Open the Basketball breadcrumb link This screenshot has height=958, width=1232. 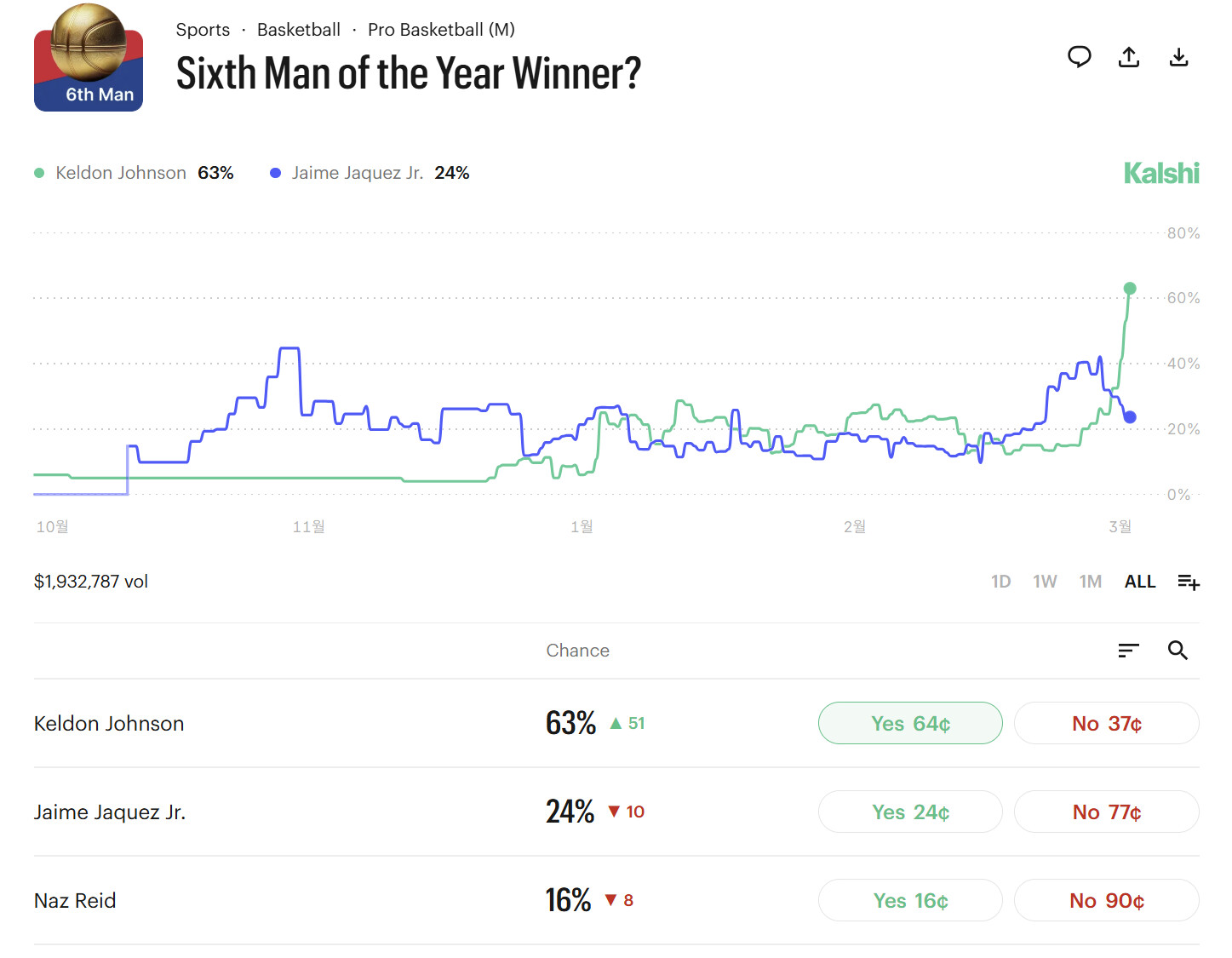pos(299,30)
